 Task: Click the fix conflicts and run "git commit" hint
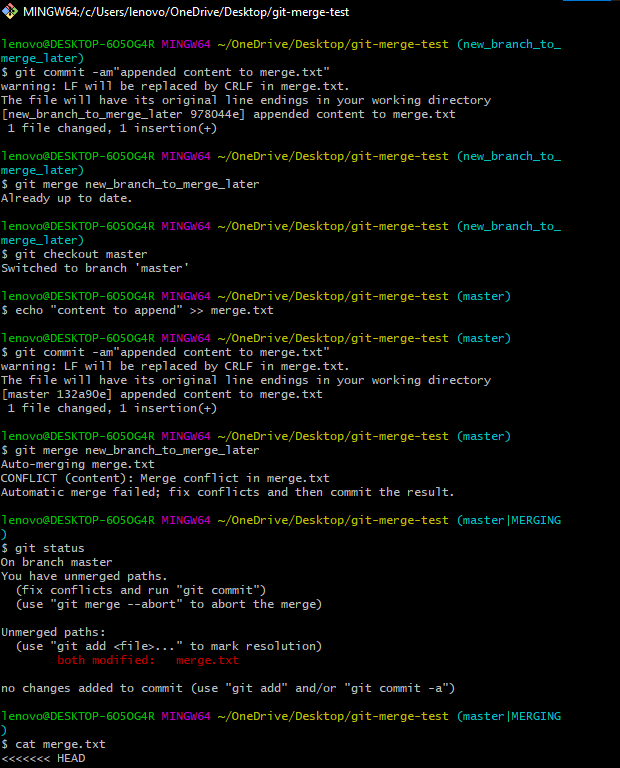(141, 590)
